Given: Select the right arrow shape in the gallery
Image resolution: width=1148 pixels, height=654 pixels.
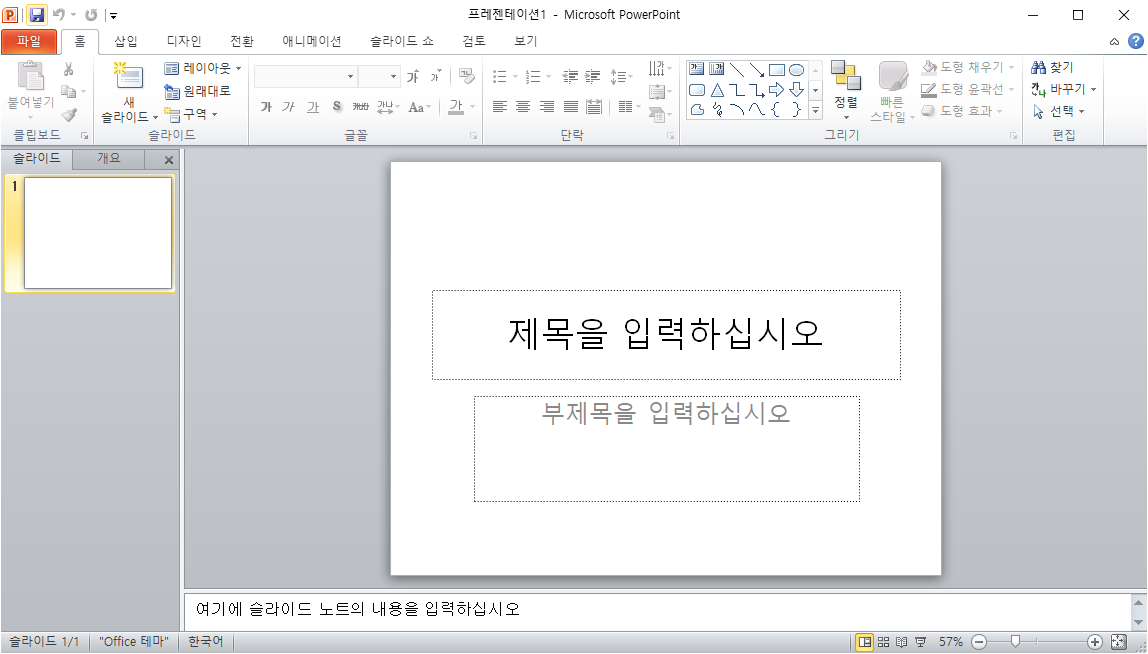Looking at the screenshot, I should point(777,90).
